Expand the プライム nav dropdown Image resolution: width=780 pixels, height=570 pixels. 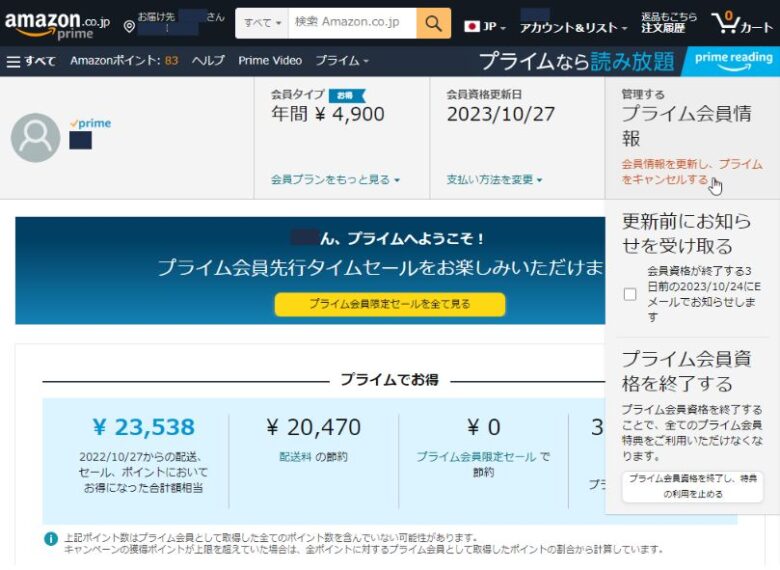[x=342, y=61]
